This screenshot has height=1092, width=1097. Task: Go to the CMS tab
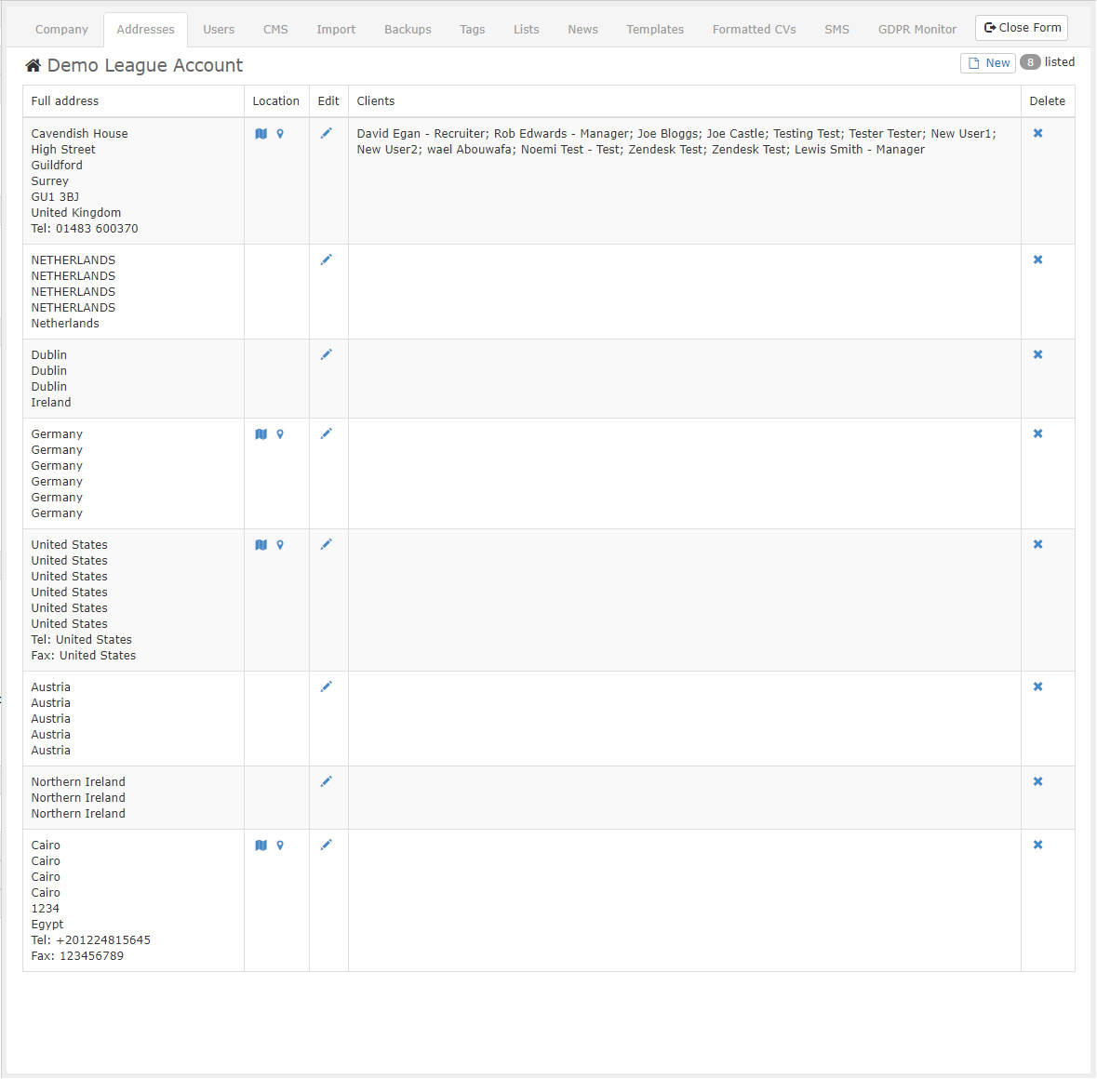pos(275,30)
